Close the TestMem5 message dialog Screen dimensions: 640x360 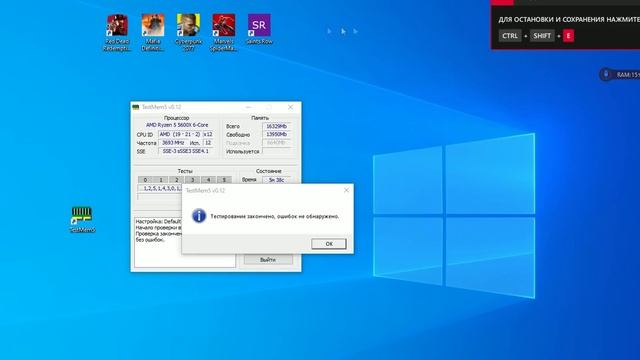(346, 190)
